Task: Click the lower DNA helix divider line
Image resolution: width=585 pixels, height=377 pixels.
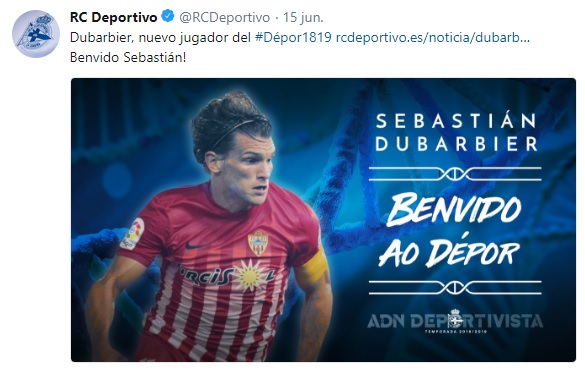Action: (455, 287)
